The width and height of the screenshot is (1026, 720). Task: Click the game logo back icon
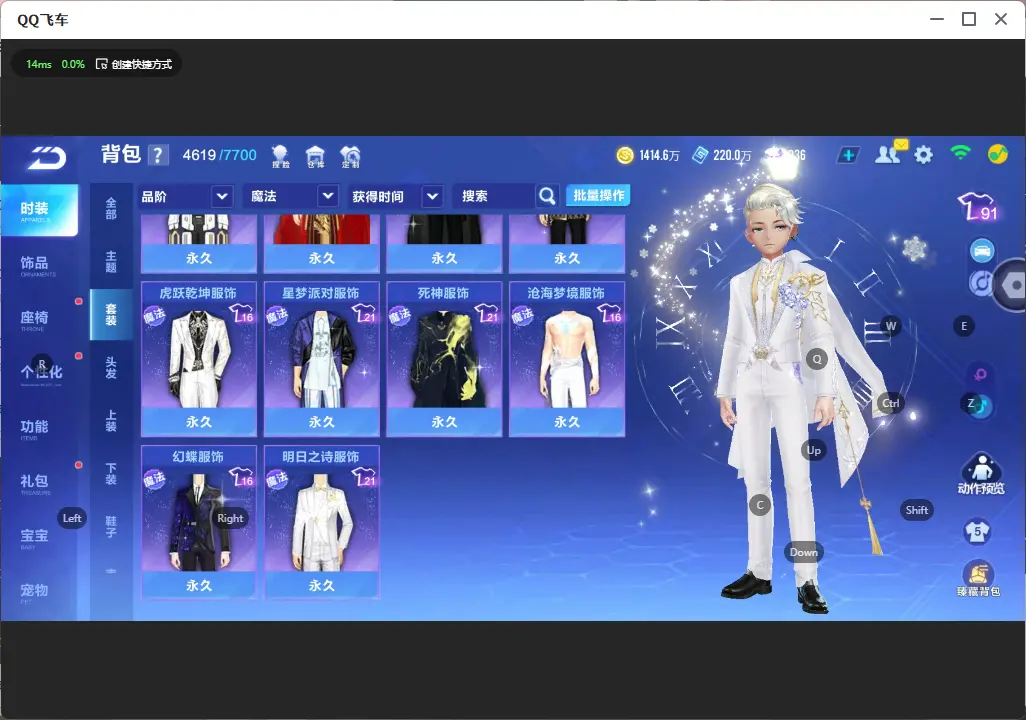(46, 157)
